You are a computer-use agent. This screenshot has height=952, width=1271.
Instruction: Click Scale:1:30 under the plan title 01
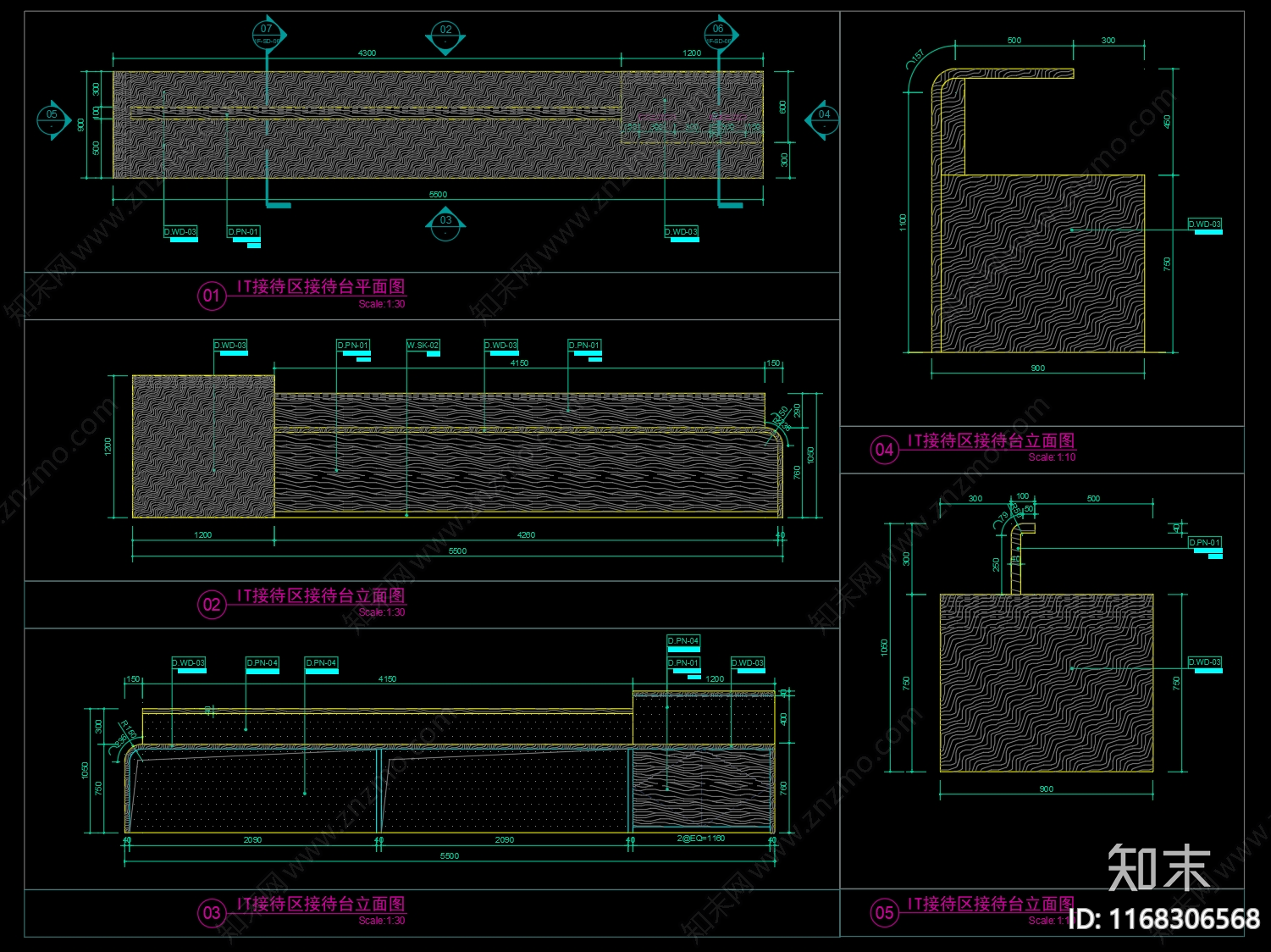pyautogui.click(x=382, y=304)
